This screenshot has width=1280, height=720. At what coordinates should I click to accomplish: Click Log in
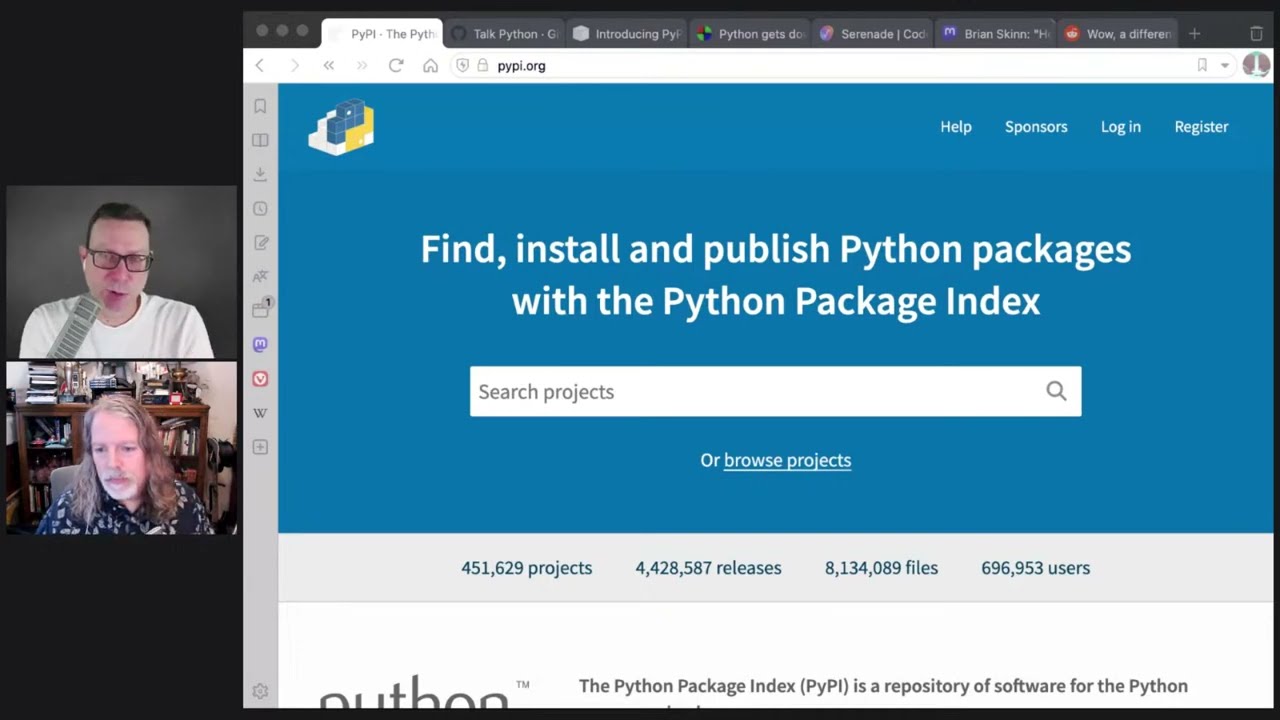[x=1120, y=127]
